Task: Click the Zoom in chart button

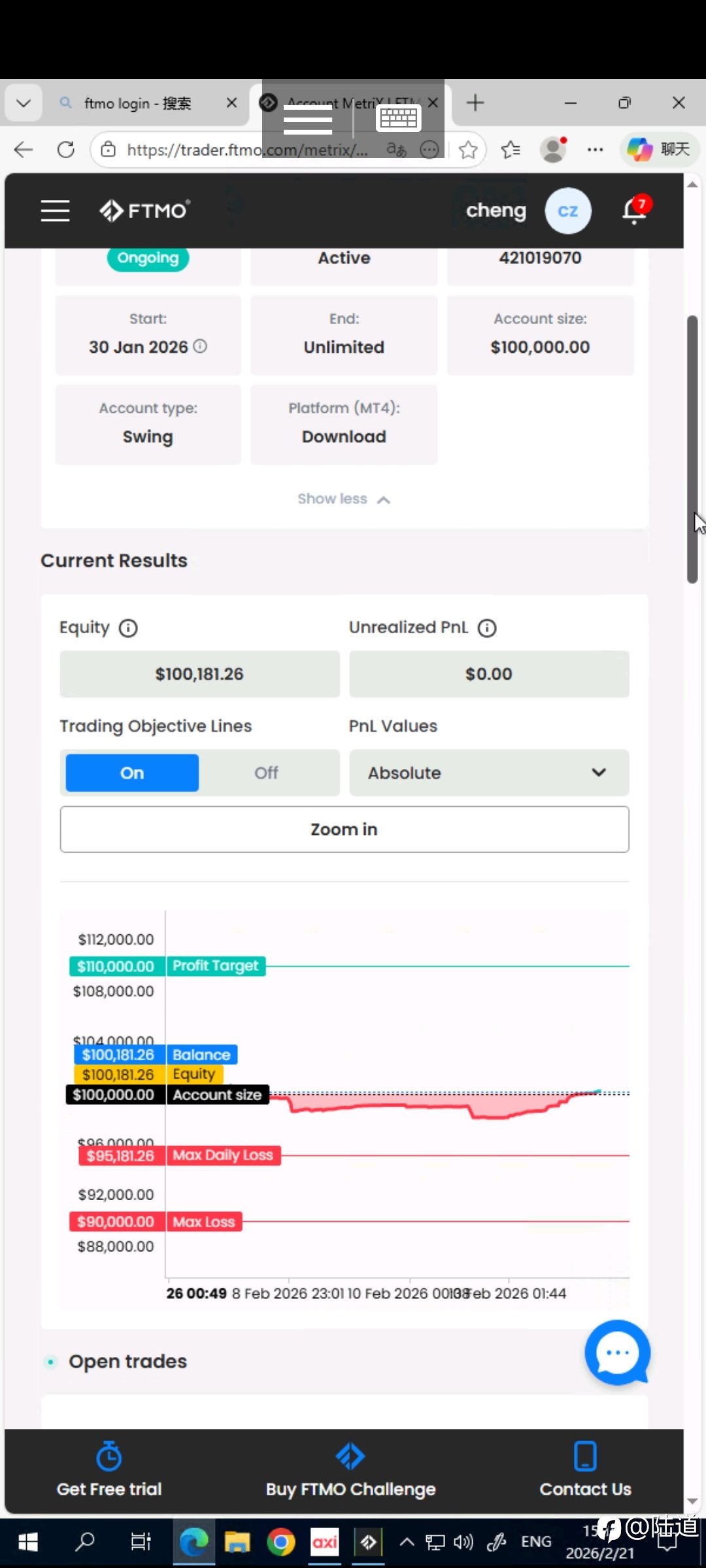Action: pyautogui.click(x=345, y=829)
